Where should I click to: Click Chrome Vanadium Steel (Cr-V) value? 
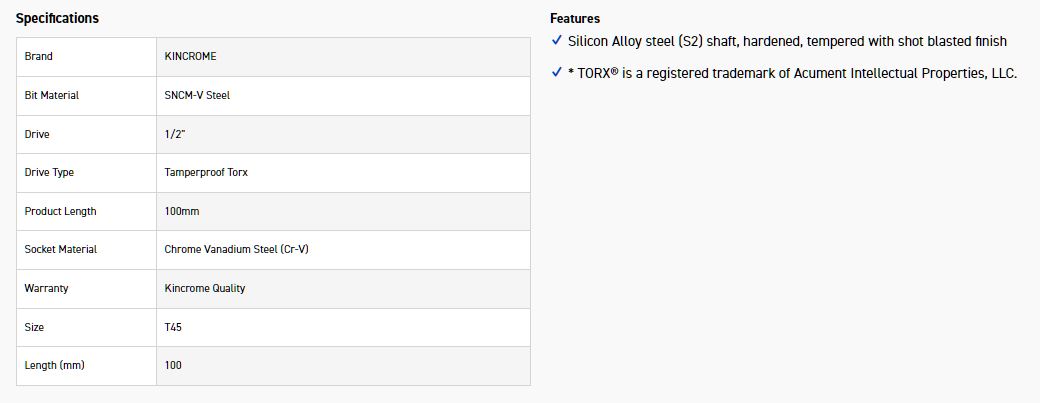(236, 250)
